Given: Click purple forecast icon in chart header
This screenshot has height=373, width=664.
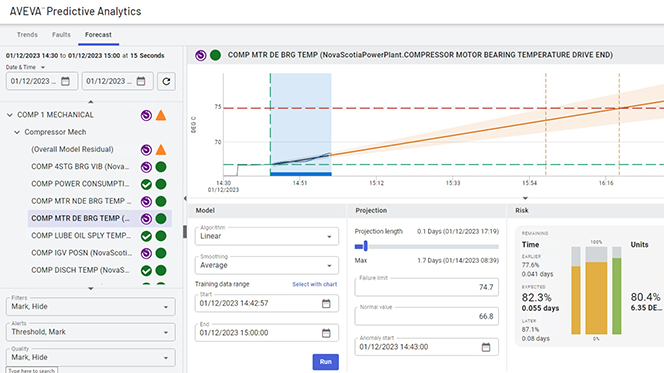Looking at the screenshot, I should (x=201, y=55).
